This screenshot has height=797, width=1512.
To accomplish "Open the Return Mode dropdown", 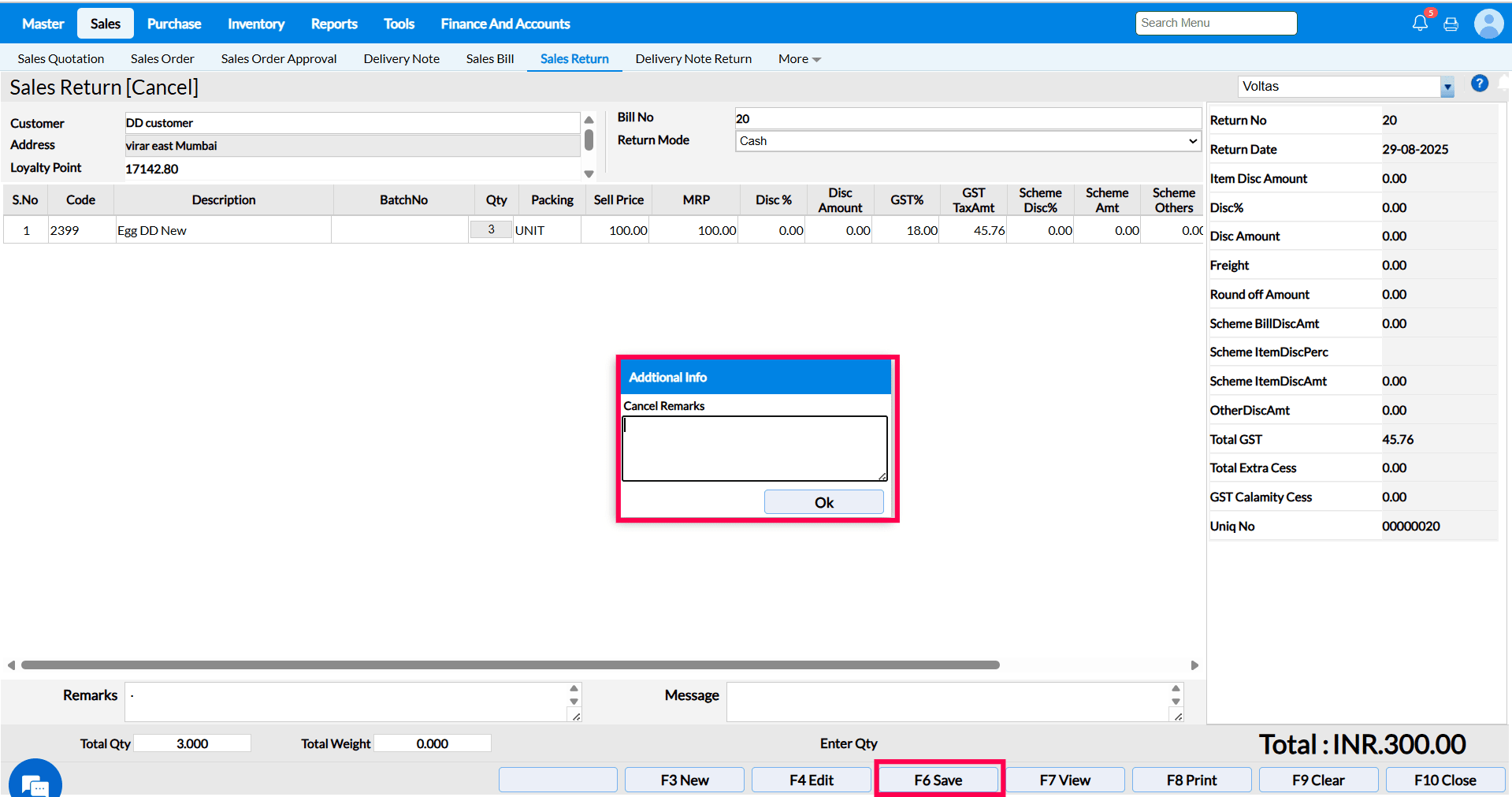I will click(968, 141).
